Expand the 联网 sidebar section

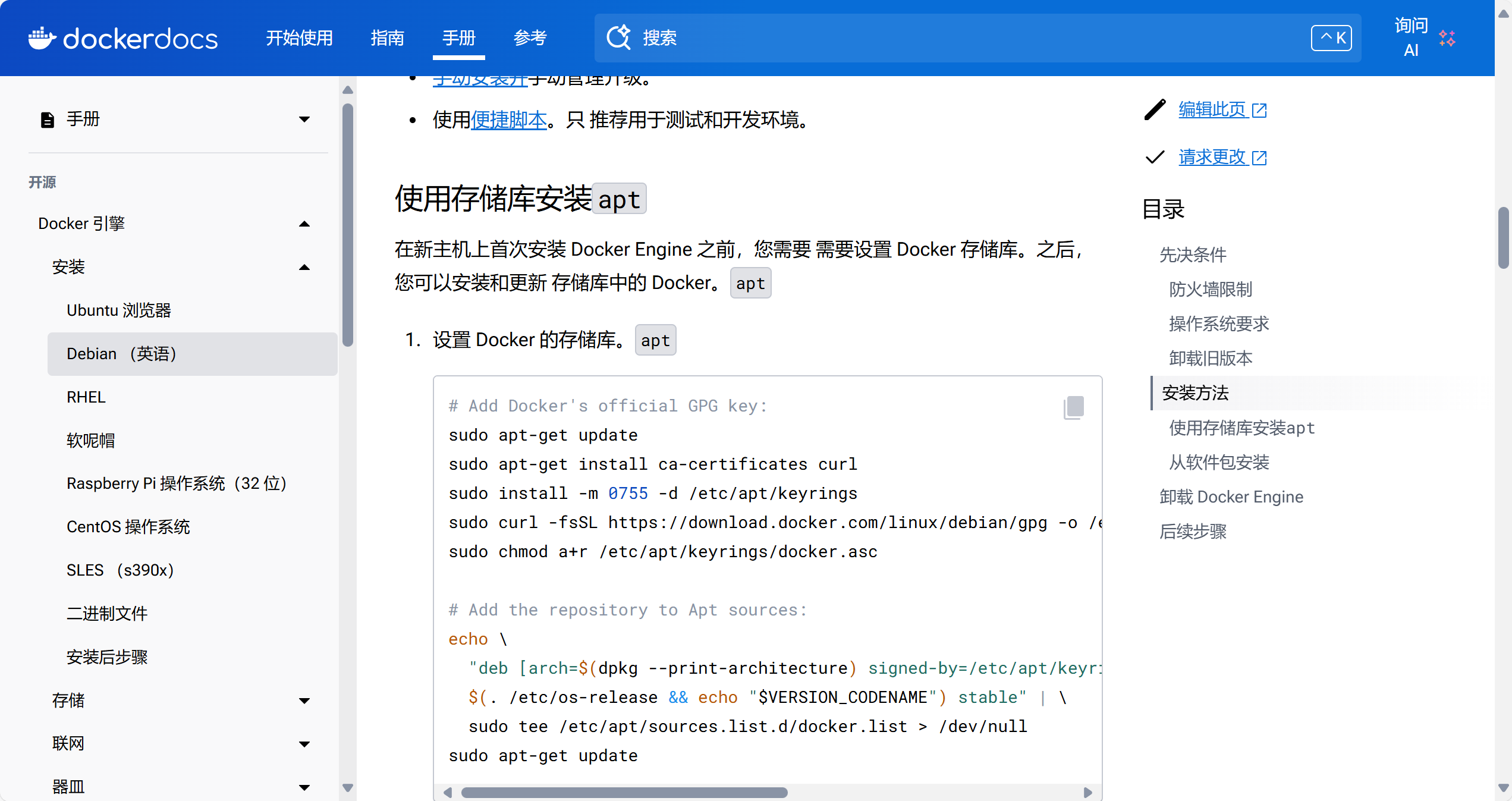pos(304,745)
